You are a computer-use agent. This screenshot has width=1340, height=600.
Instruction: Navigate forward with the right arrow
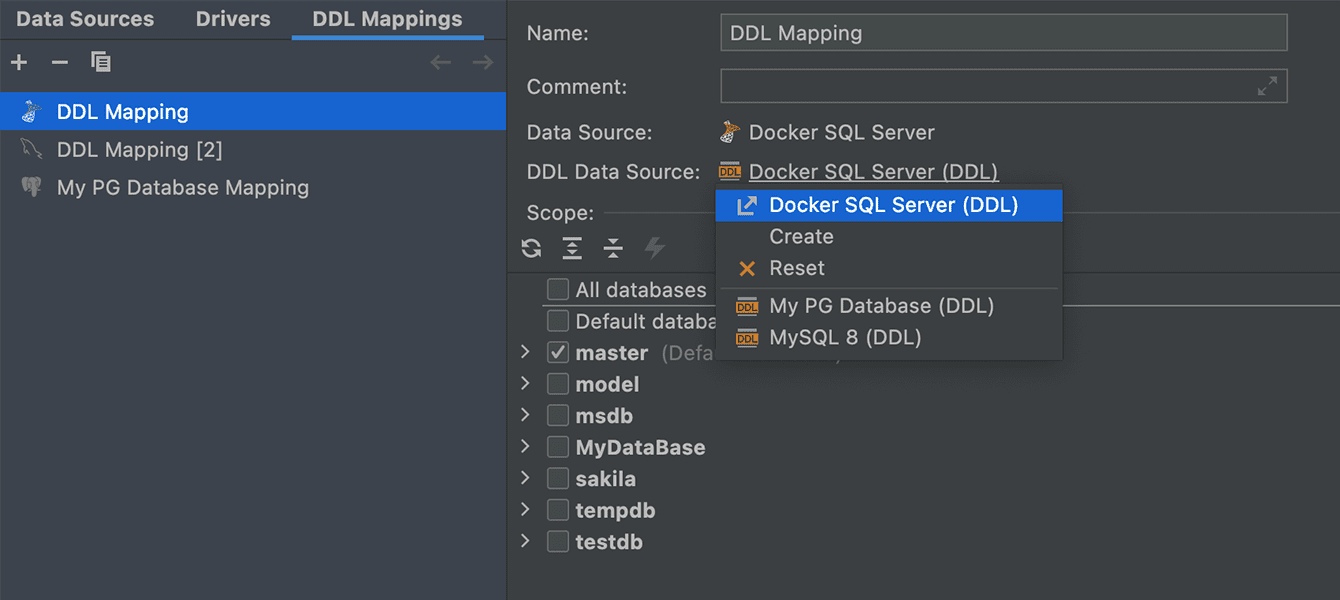pos(483,62)
